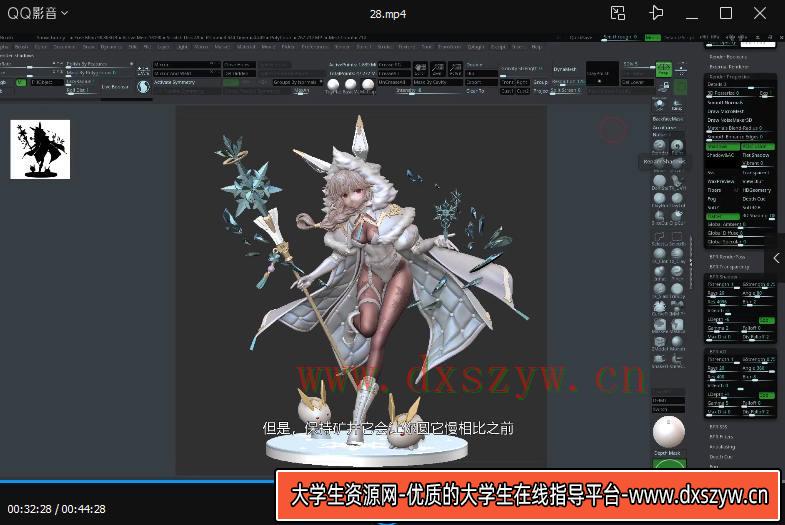Click the Del Lower button
The width and height of the screenshot is (785, 525).
(637, 82)
